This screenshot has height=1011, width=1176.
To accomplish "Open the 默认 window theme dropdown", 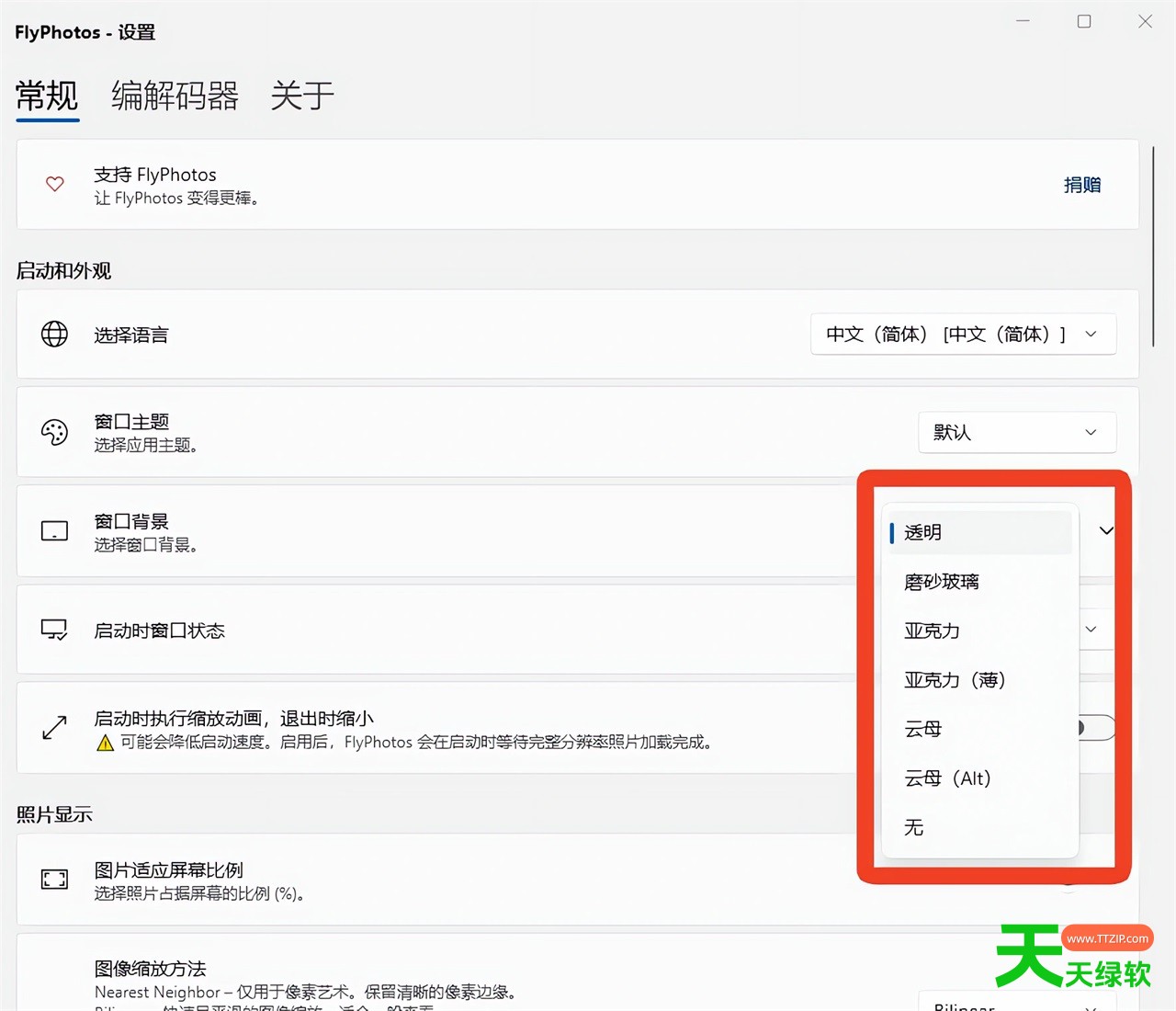I will 1017,432.
